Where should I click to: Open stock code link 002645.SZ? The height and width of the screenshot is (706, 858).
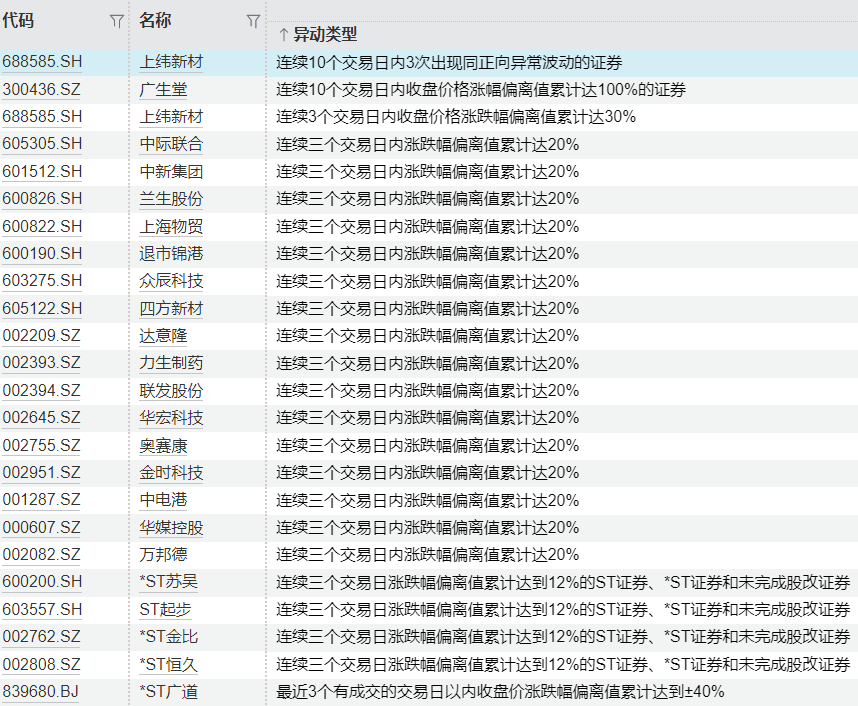tap(42, 418)
